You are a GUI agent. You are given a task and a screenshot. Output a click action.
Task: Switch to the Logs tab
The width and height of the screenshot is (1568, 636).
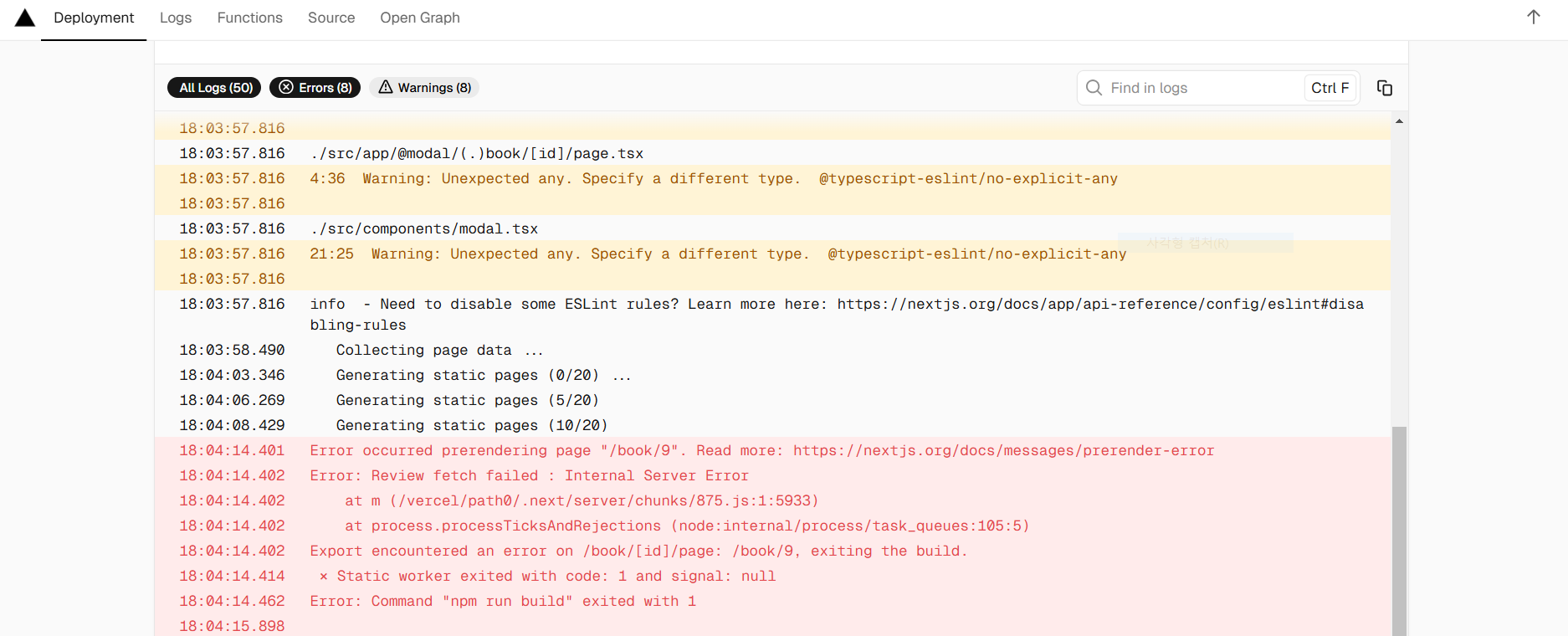(176, 18)
